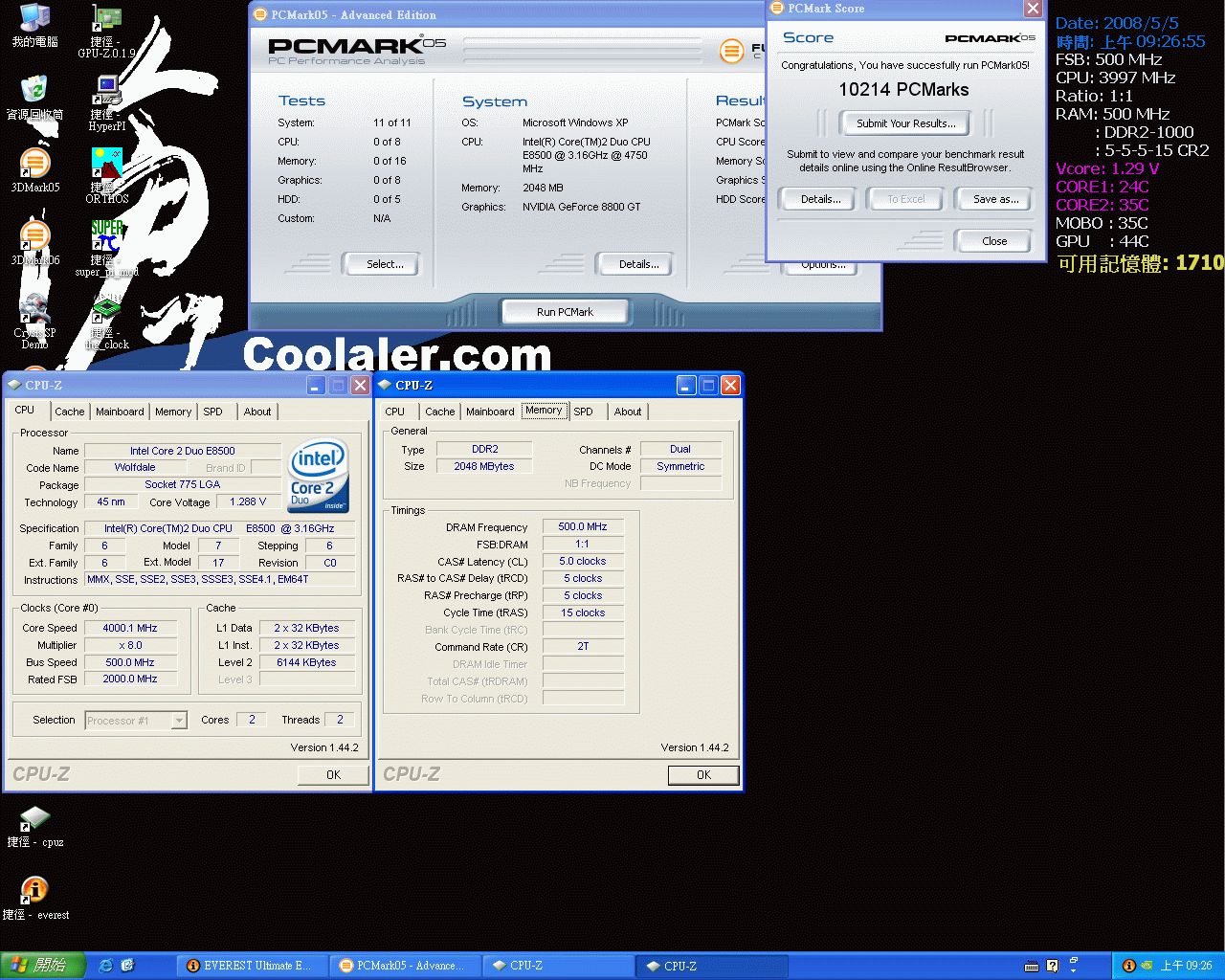This screenshot has width=1225, height=980.
Task: Switch to Cache tab in right CPU-Z
Action: (439, 412)
